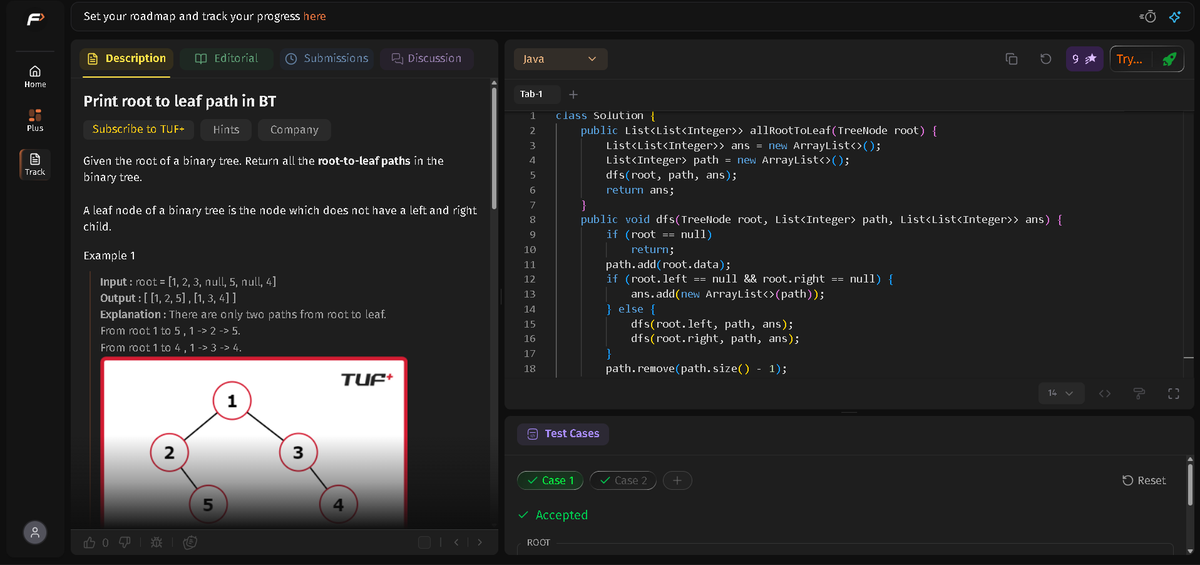Screen dimensions: 1200x565
Task: Go to previous problem arrow
Action: coord(456,542)
